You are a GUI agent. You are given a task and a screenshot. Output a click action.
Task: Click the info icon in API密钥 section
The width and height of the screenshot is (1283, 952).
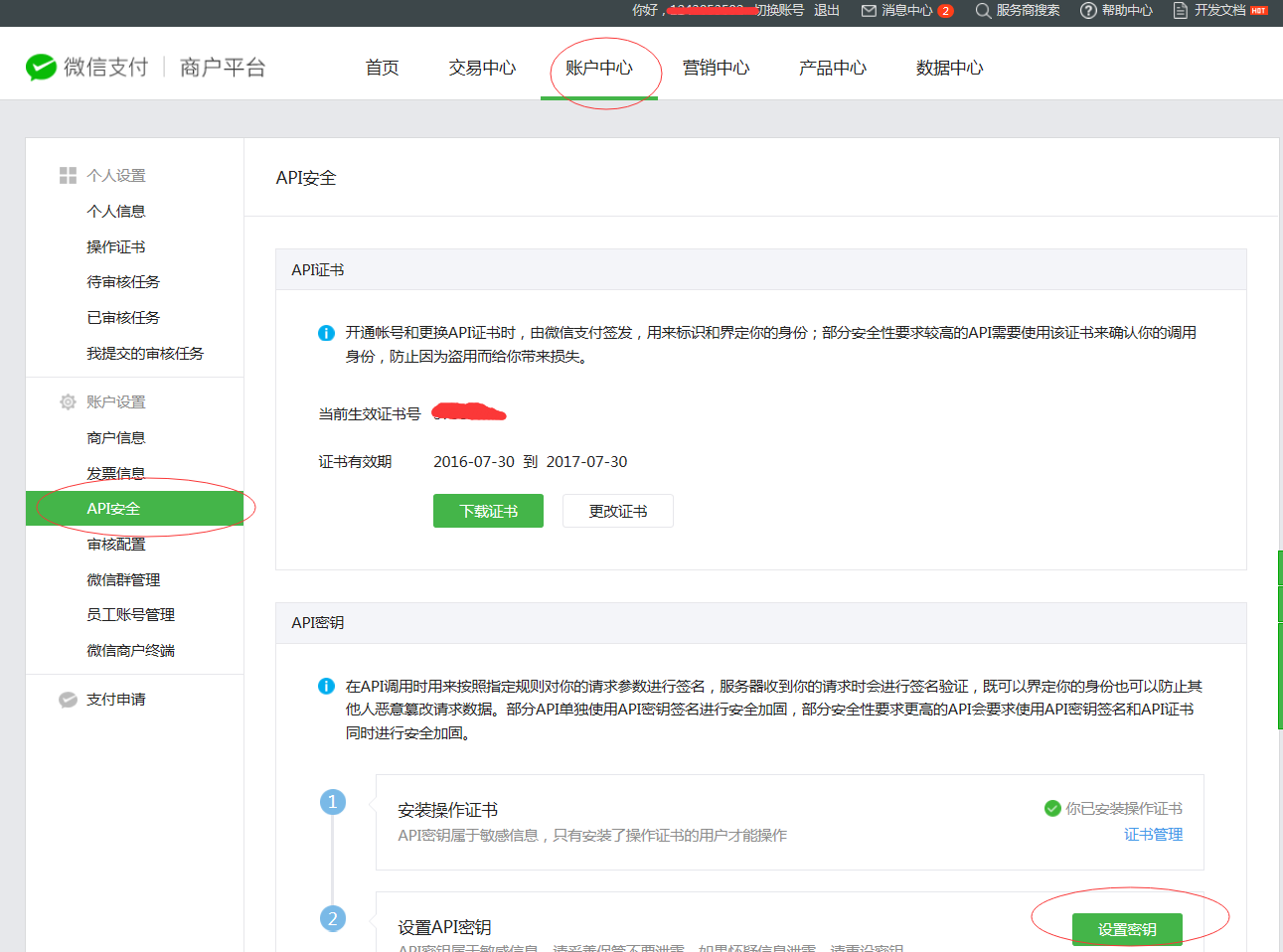click(x=326, y=686)
